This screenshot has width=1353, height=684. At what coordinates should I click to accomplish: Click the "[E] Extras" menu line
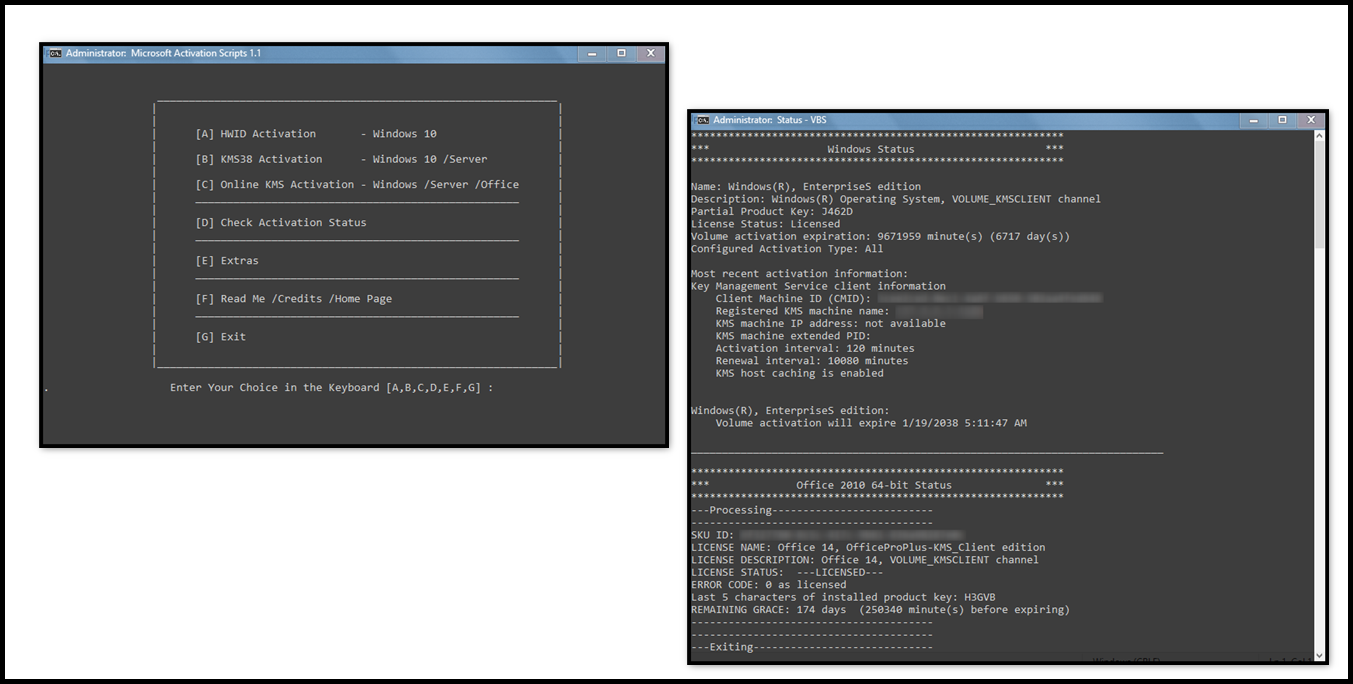[227, 260]
